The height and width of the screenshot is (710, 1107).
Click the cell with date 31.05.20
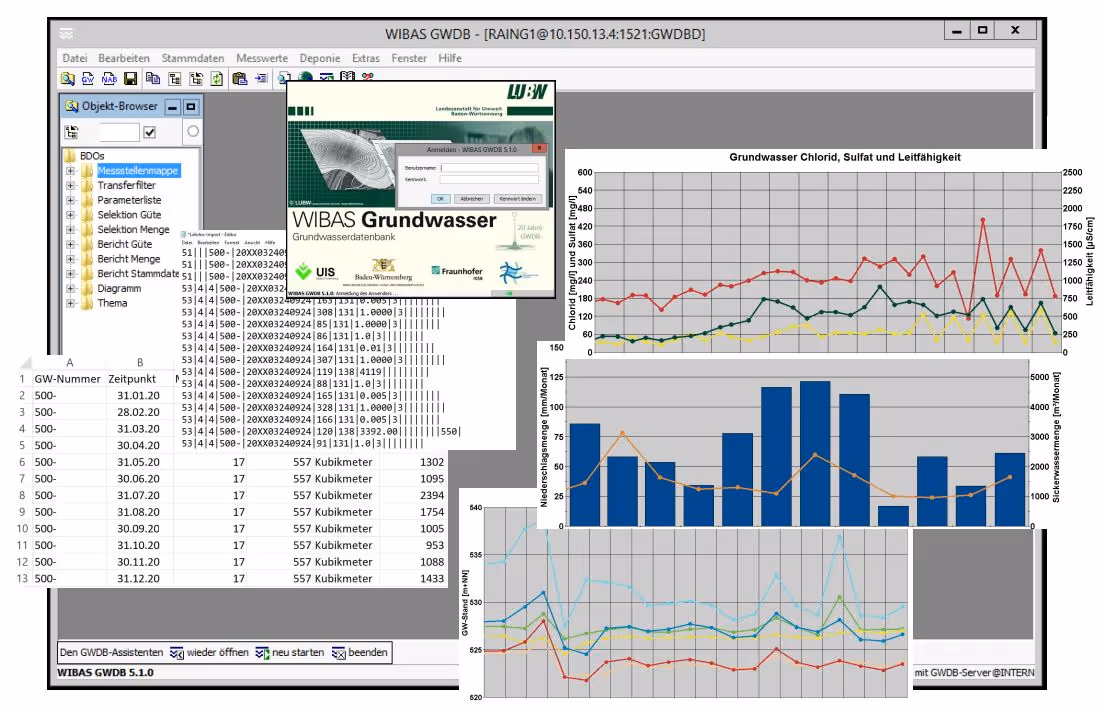[x=138, y=462]
